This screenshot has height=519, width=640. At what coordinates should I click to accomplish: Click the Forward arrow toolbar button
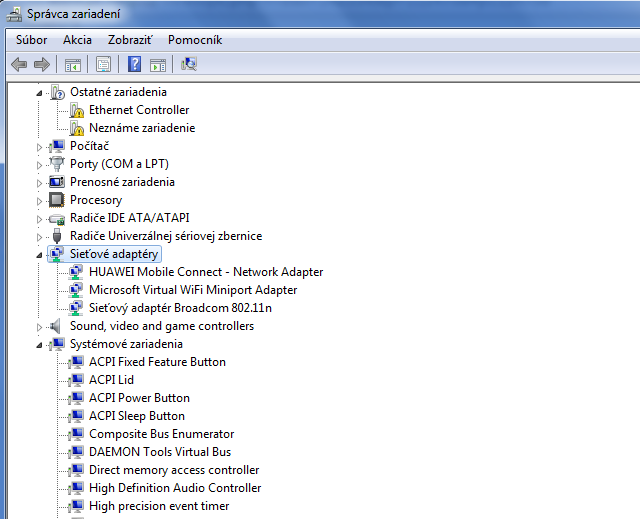pos(42,65)
